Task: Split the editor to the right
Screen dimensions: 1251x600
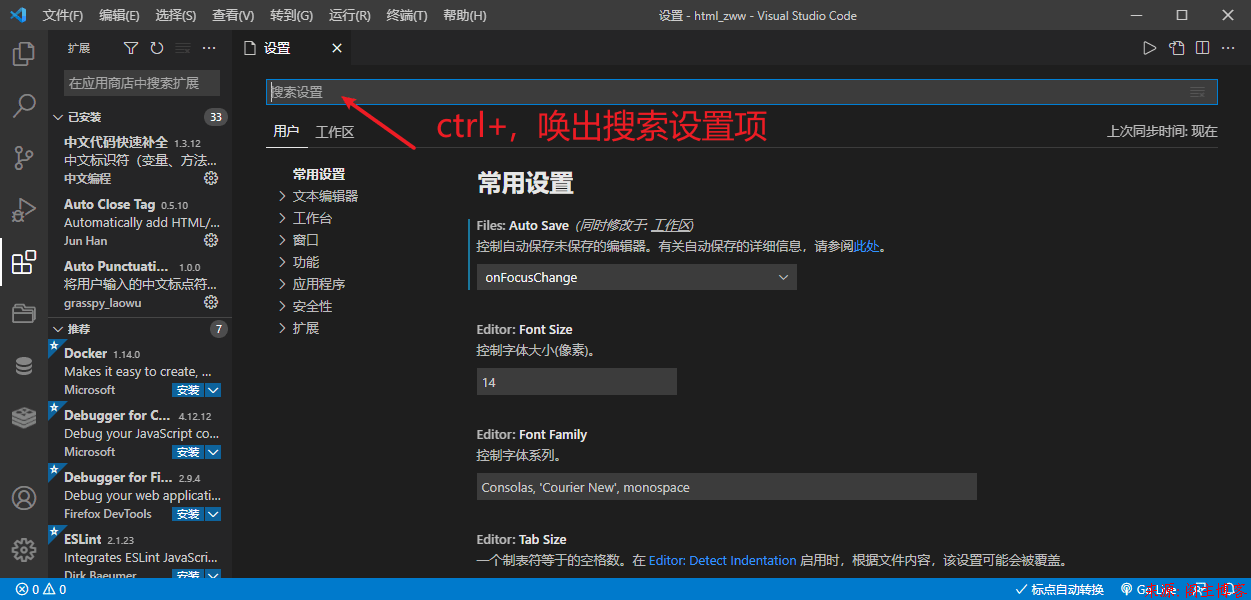Action: 1203,48
